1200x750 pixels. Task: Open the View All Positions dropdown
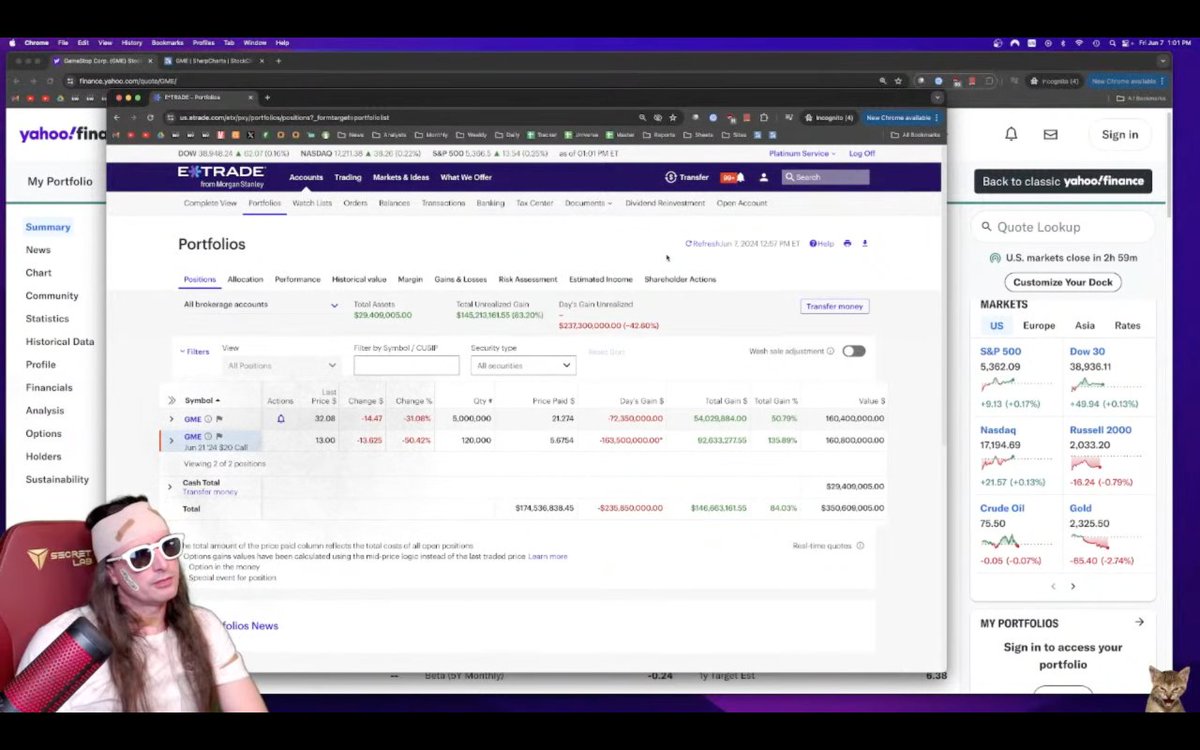click(282, 366)
